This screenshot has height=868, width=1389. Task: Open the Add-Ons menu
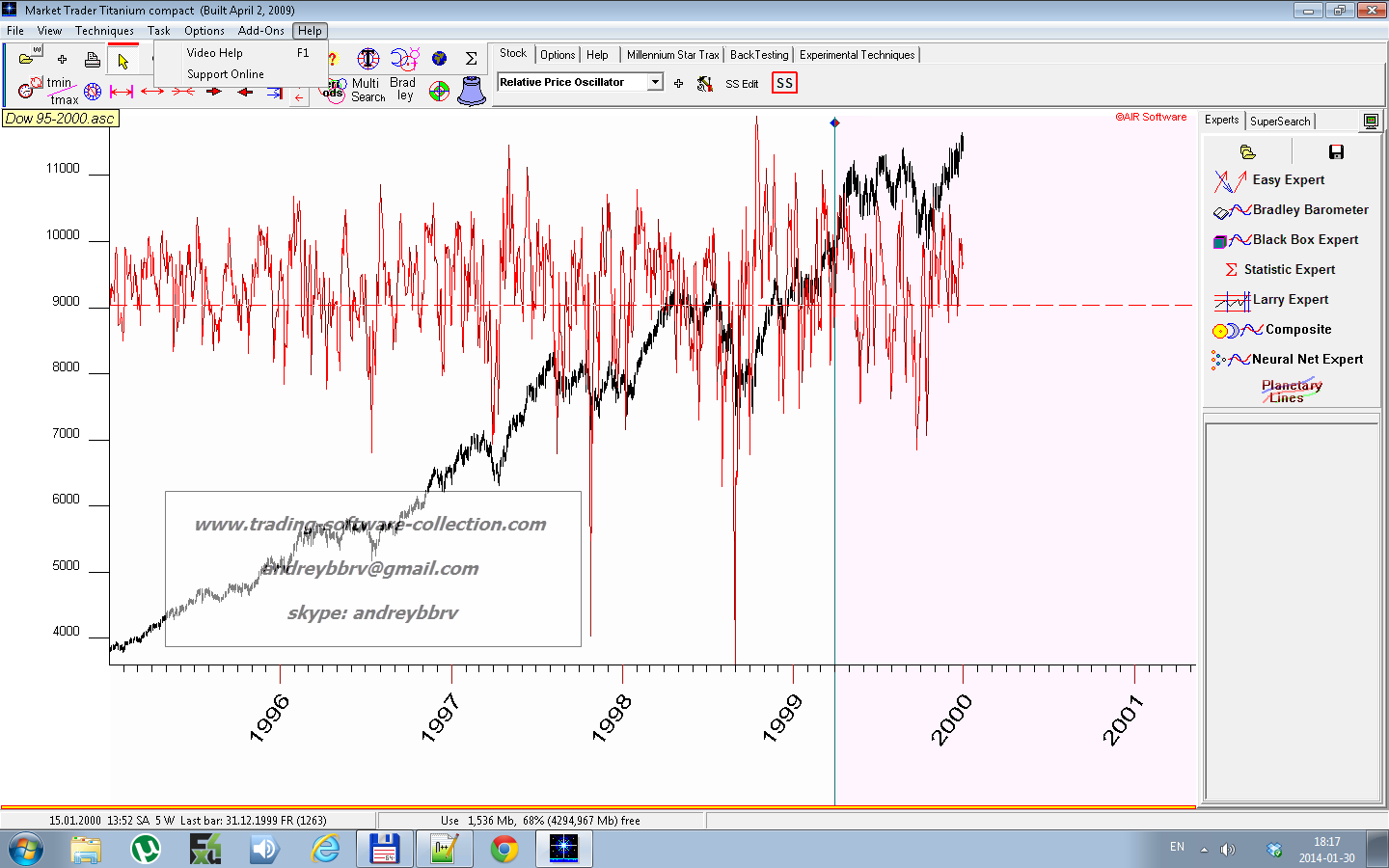coord(260,31)
